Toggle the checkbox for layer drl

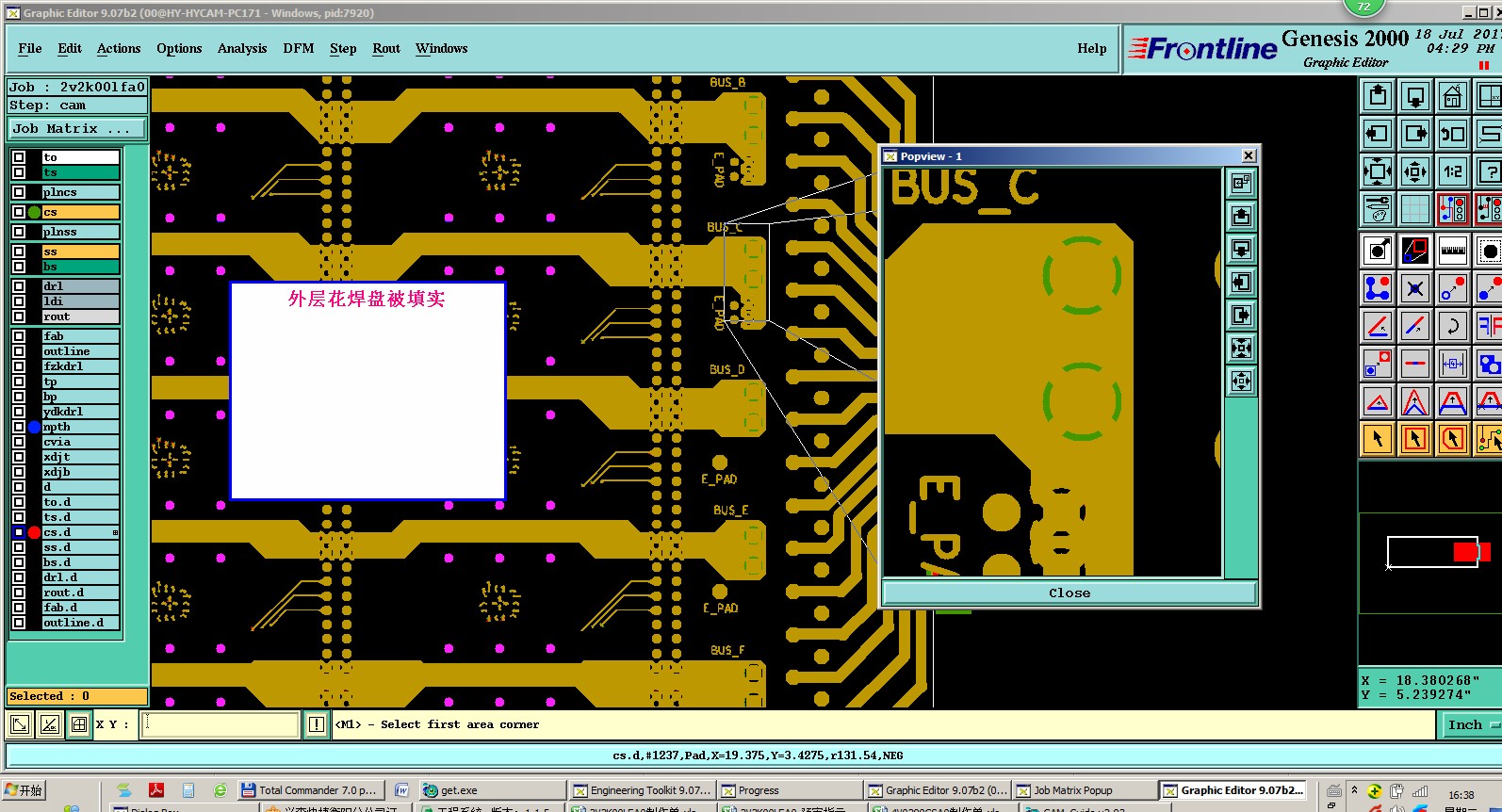(19, 286)
